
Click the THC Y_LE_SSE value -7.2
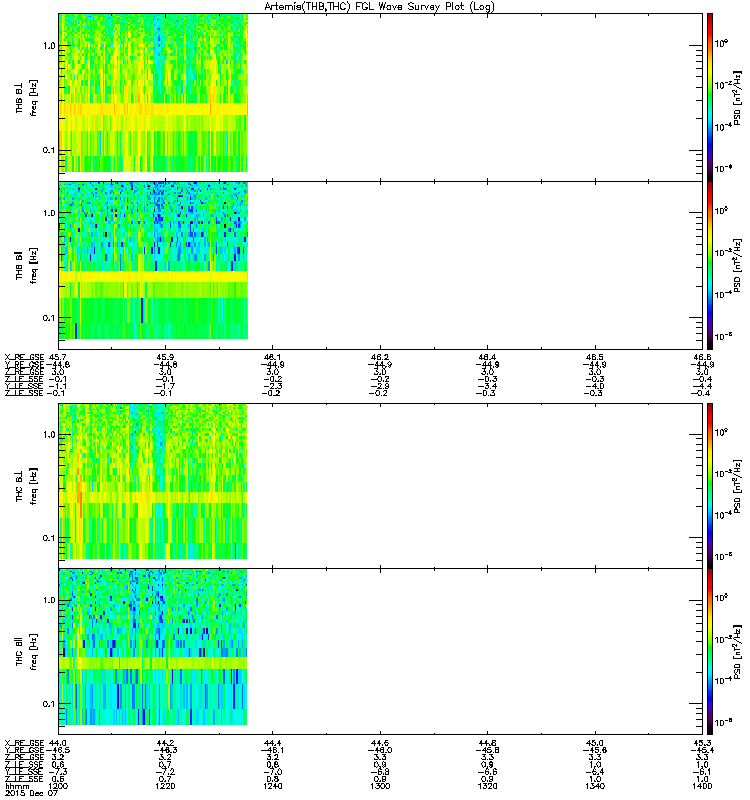coord(165,772)
